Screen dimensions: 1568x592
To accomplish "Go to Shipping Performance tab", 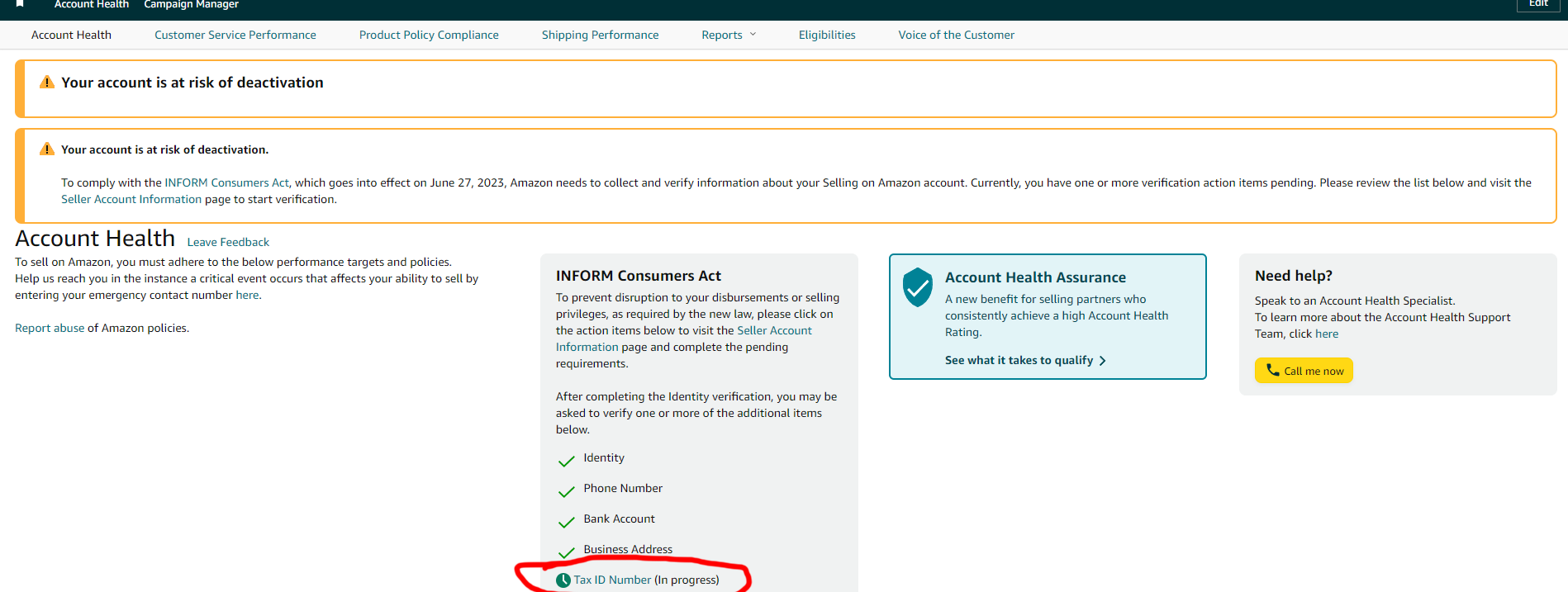I will (601, 35).
